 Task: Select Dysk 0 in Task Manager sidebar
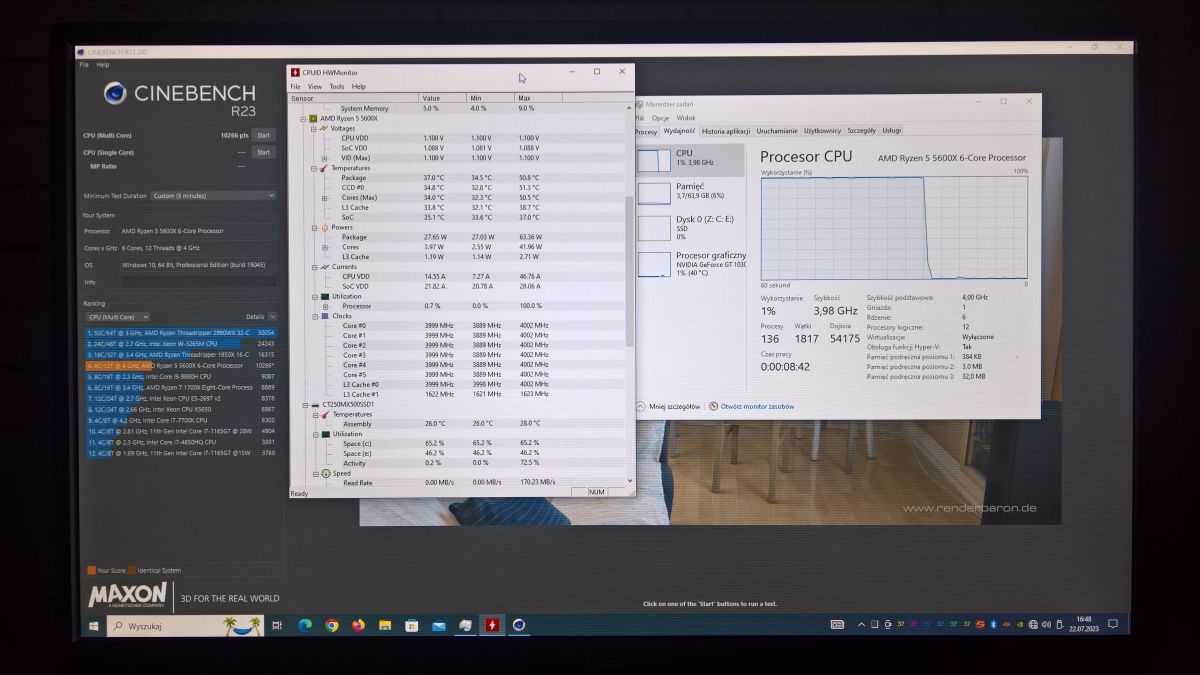point(691,226)
